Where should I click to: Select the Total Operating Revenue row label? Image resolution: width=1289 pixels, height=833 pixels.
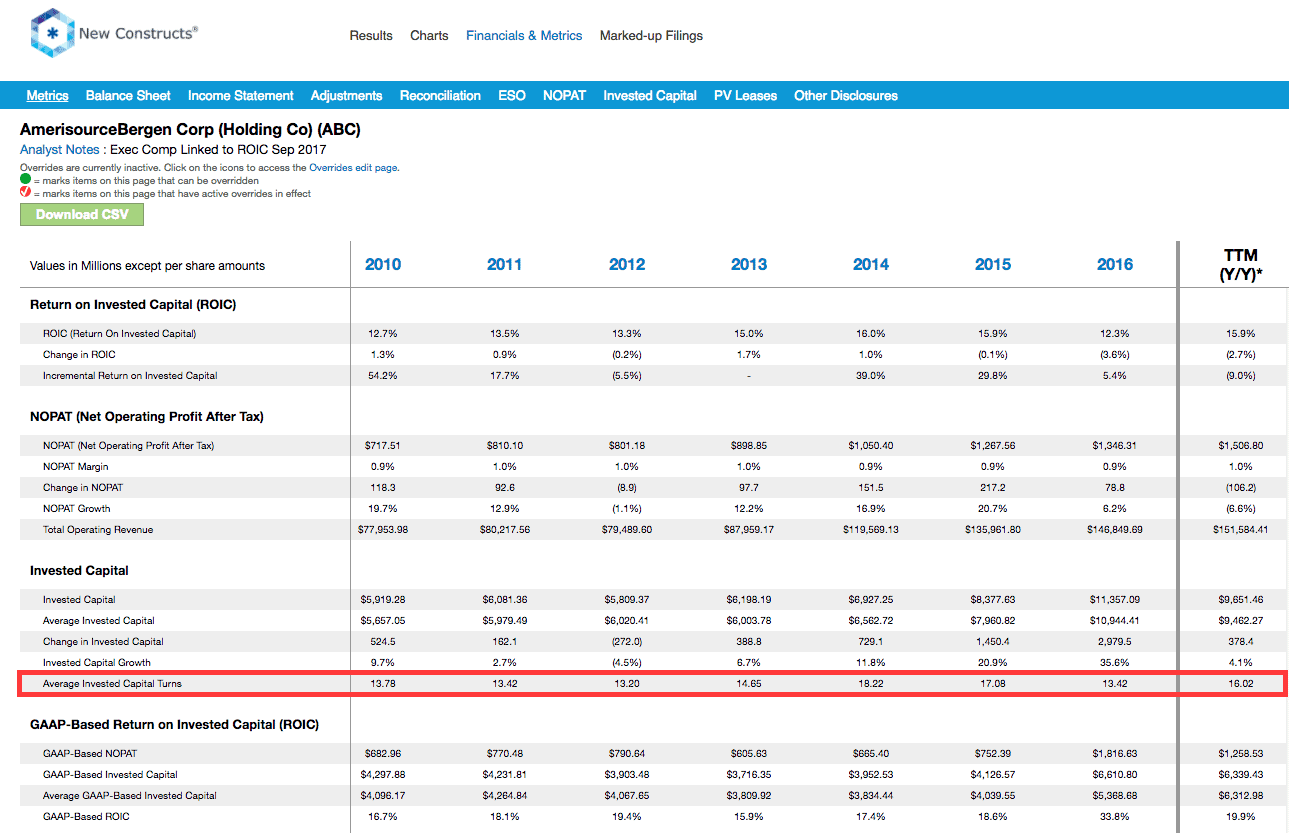[x=98, y=529]
